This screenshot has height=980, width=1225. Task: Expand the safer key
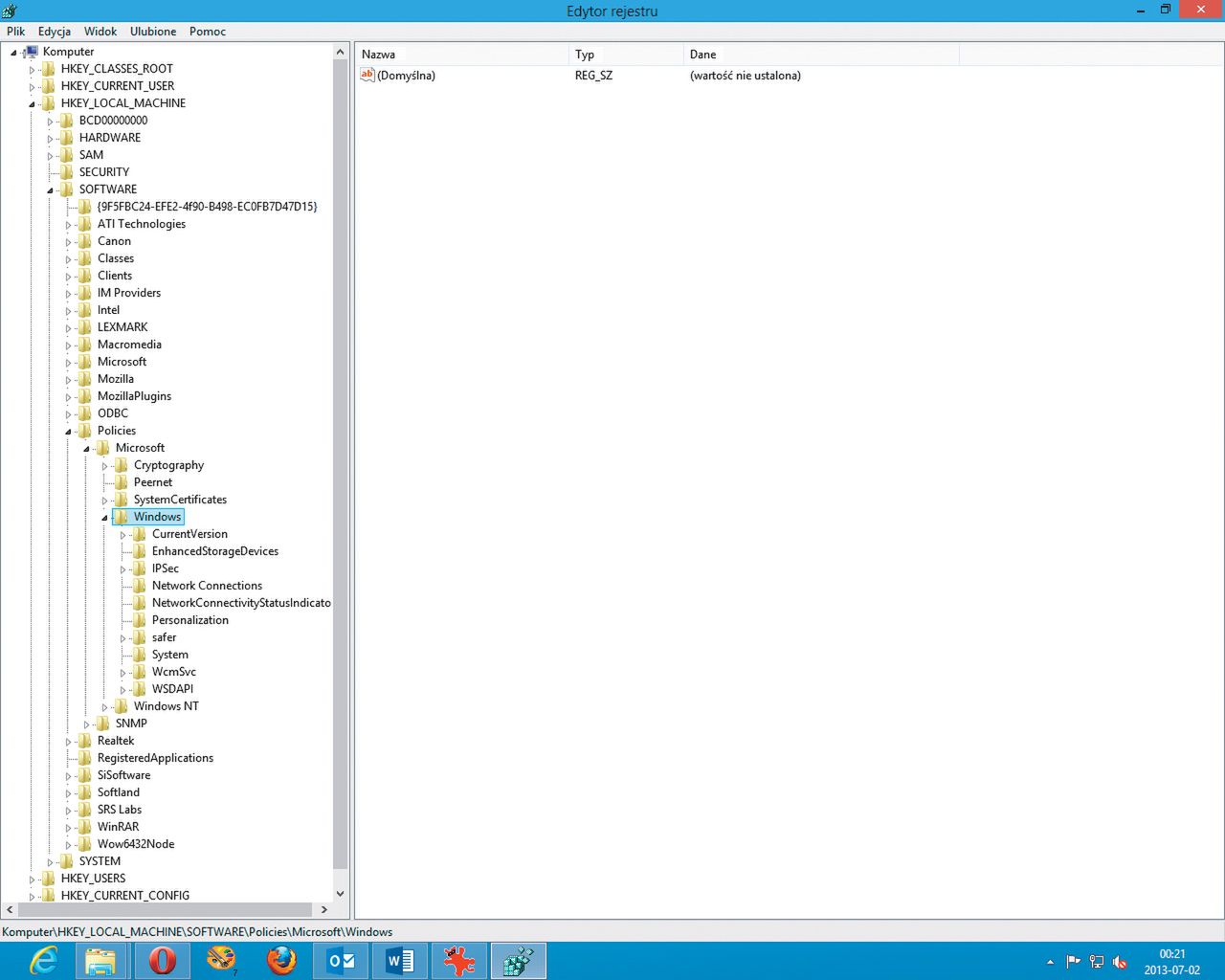coord(123,638)
